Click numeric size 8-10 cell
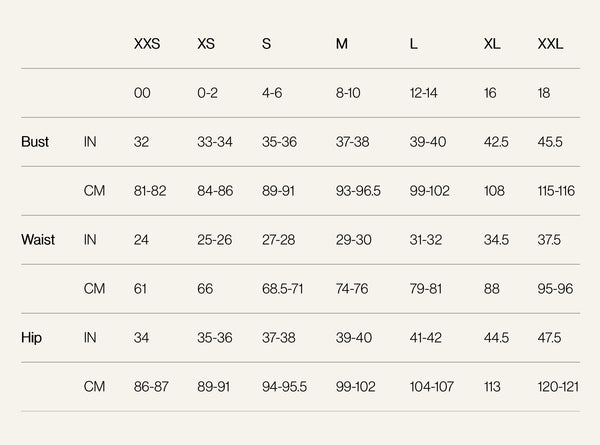 click(348, 93)
